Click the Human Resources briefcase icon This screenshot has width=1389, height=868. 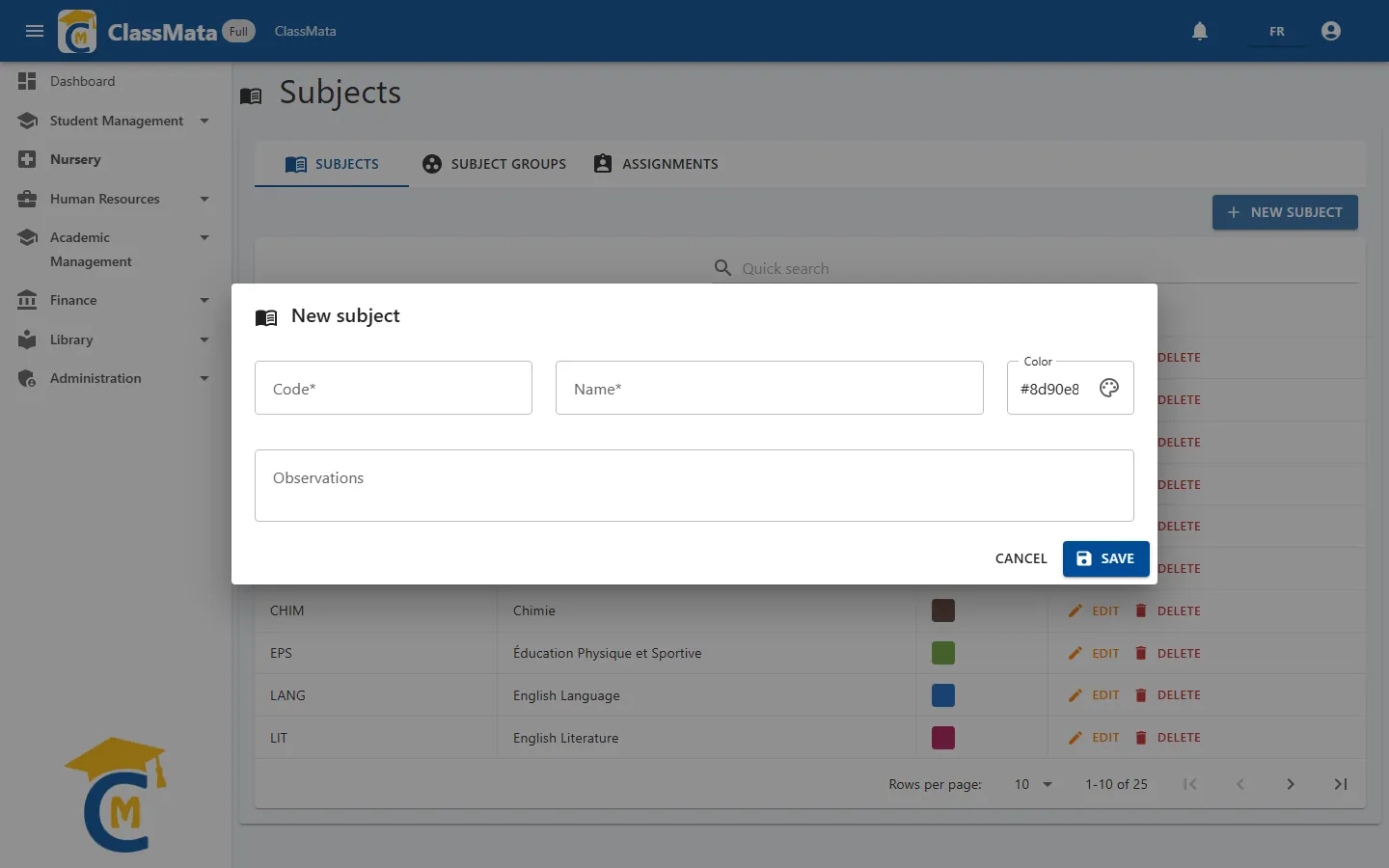coord(27,199)
